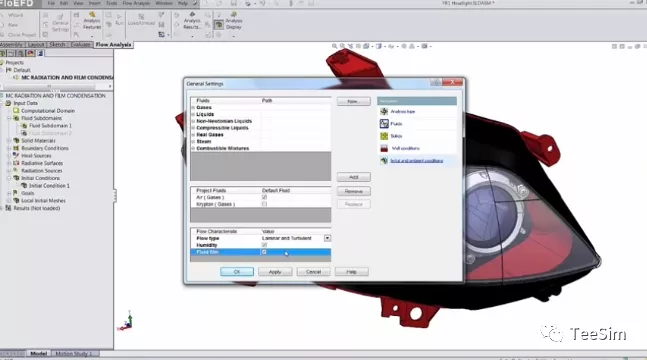Image resolution: width=647 pixels, height=360 pixels.
Task: Open the Flow type dropdown
Action: 327,238
